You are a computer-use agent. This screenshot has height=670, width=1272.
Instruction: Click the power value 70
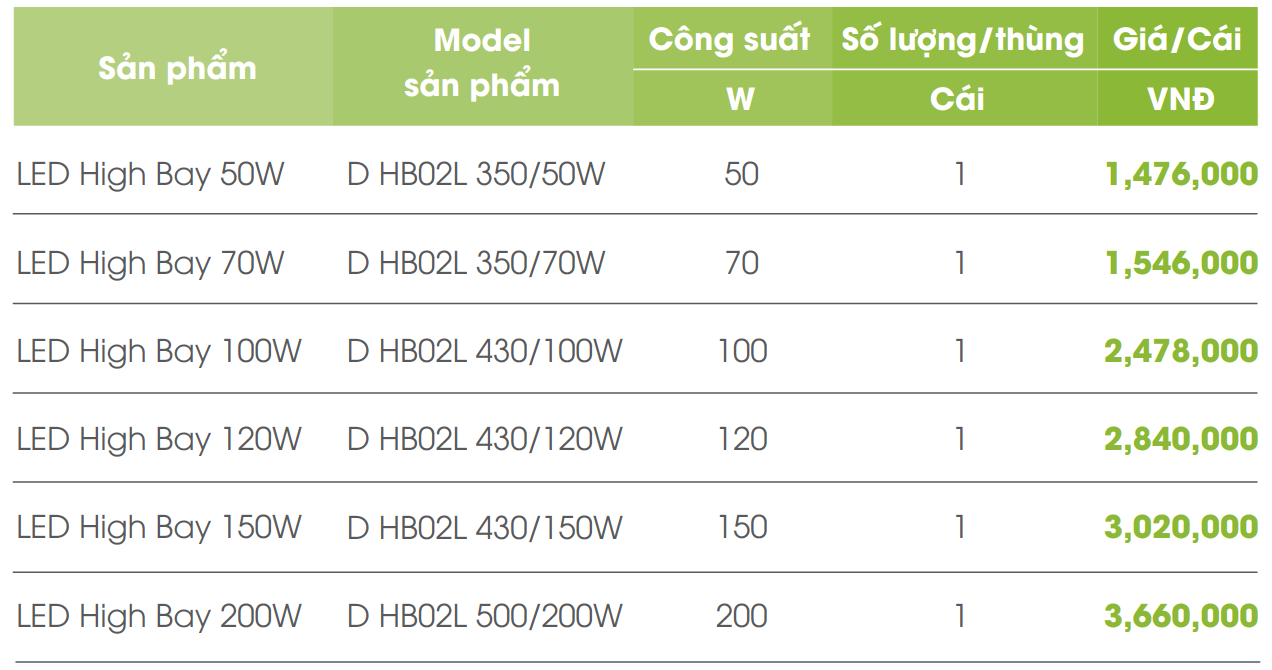pyautogui.click(x=742, y=263)
